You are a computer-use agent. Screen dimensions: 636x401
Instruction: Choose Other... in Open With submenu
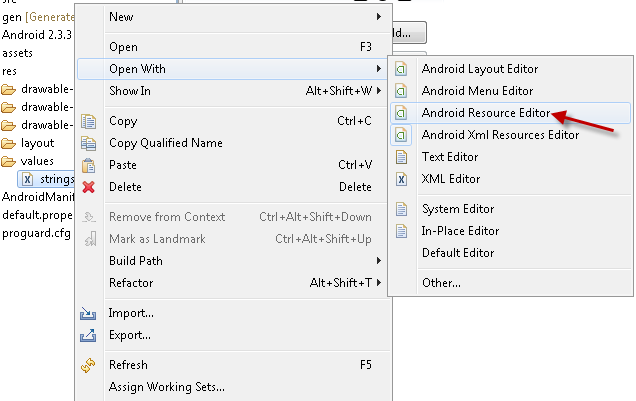click(x=441, y=283)
